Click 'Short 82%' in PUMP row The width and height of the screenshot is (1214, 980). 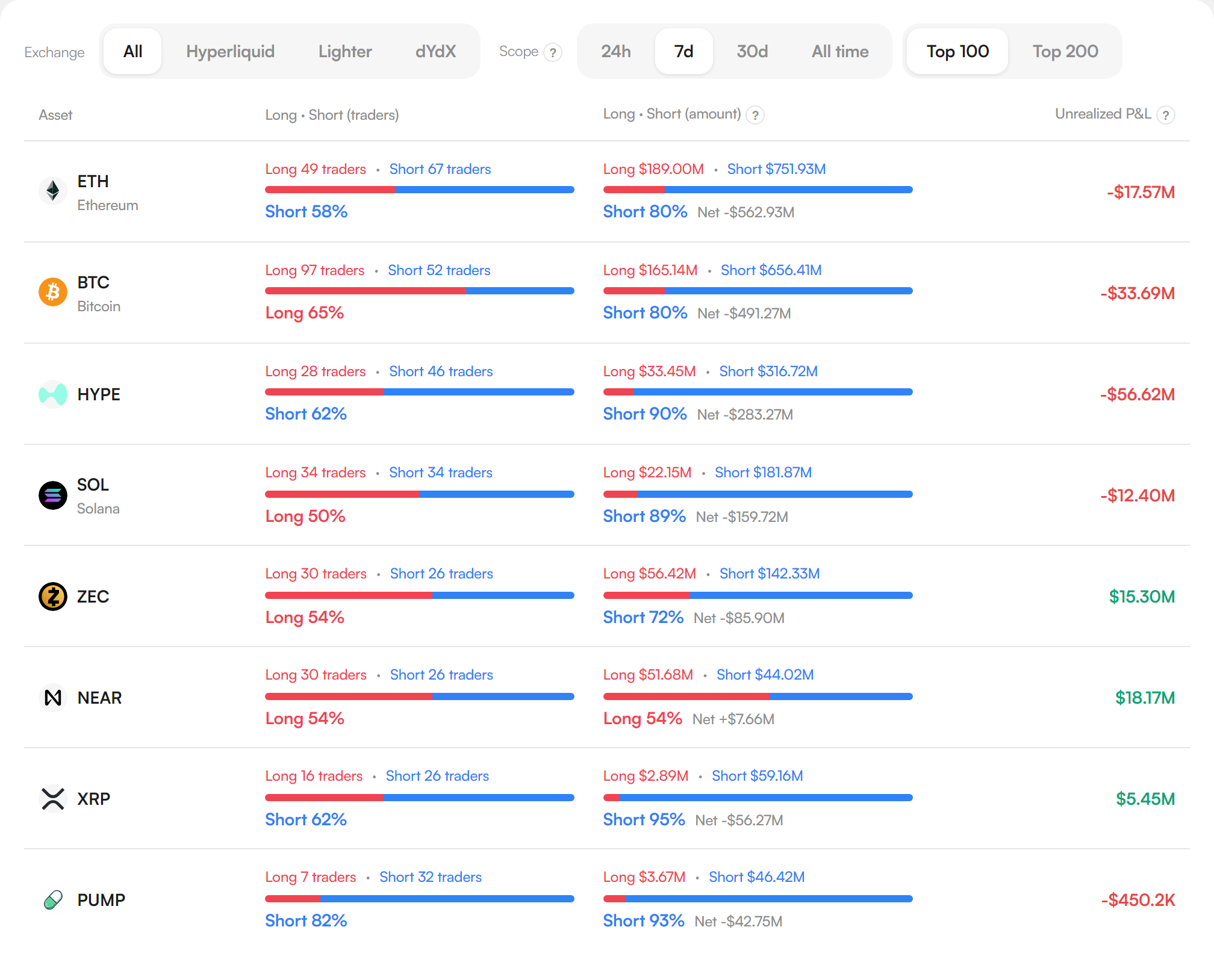[306, 920]
